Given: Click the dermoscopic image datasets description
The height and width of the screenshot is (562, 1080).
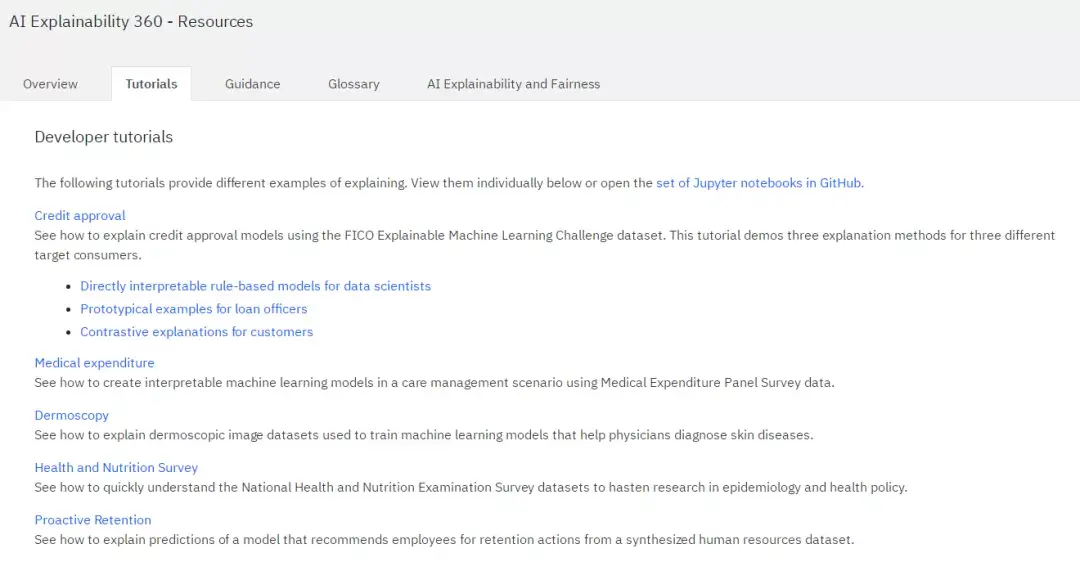Looking at the screenshot, I should coord(423,435).
